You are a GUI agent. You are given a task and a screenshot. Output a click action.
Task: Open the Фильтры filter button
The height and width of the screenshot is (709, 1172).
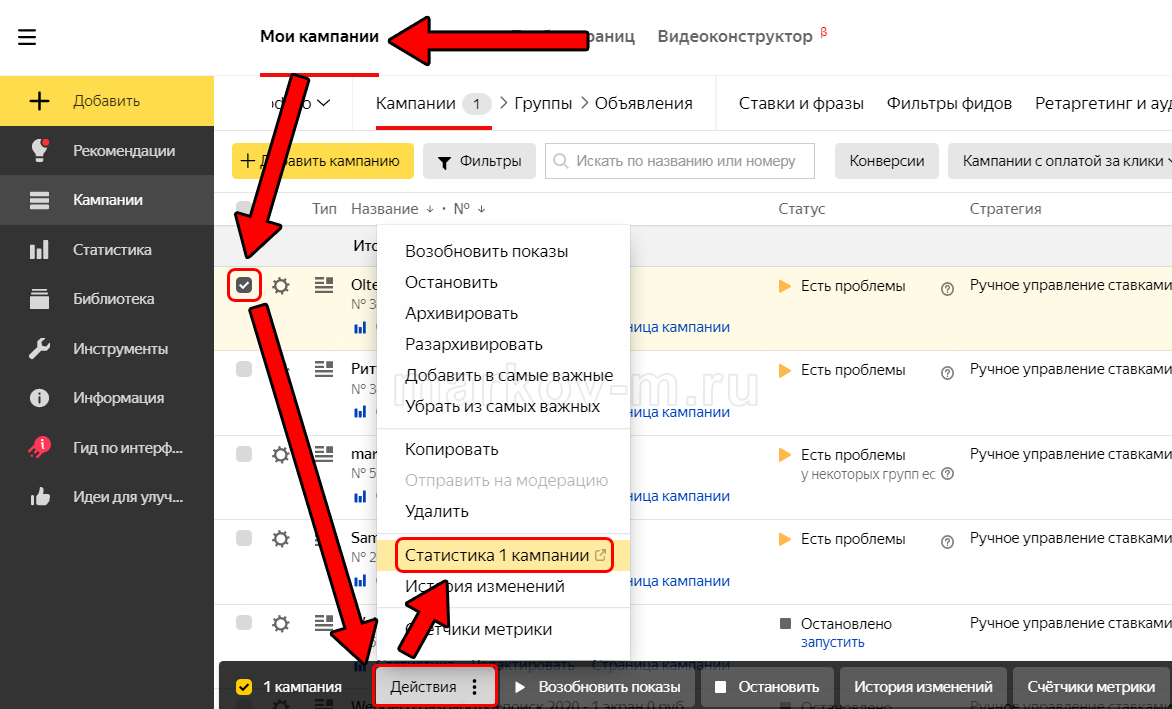click(479, 161)
